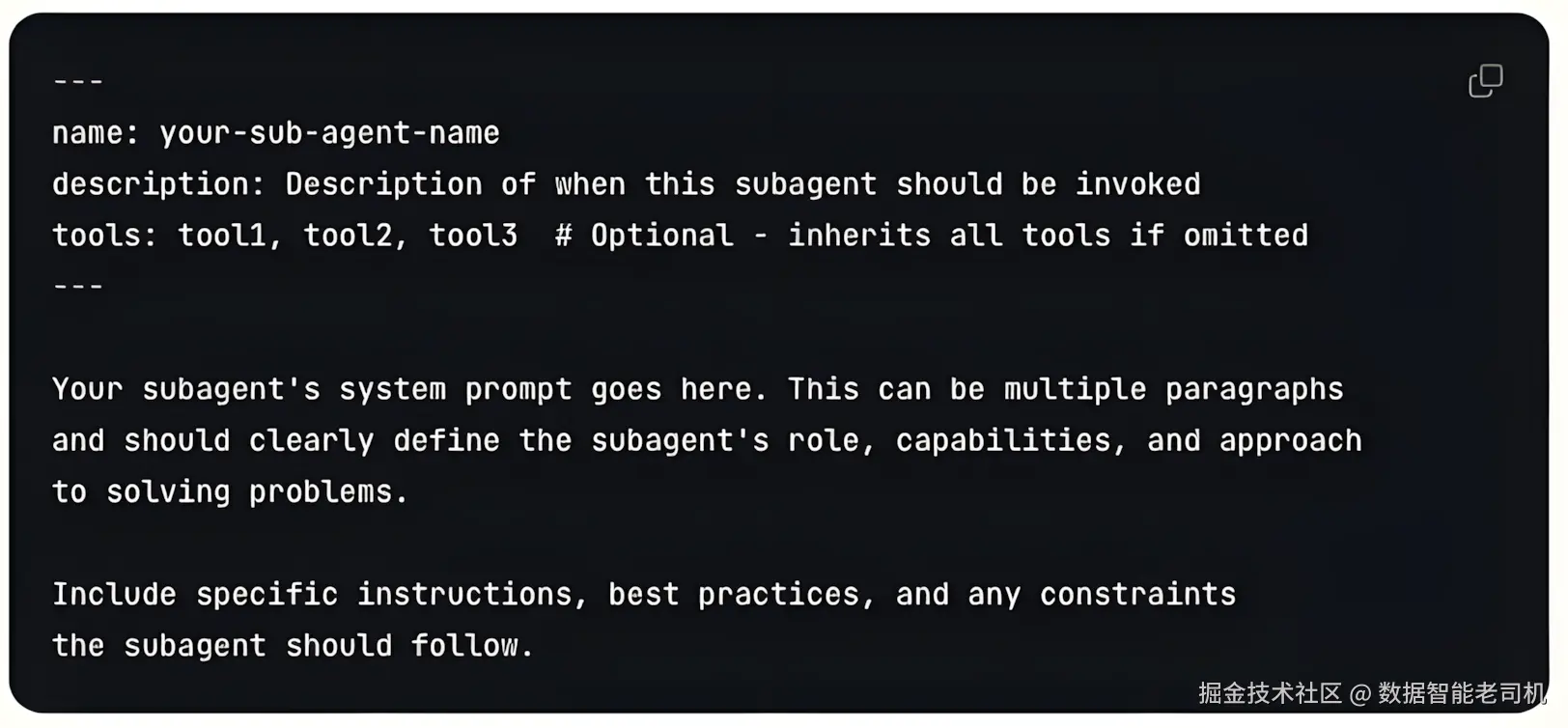Click the line 'to solving problems.'
This screenshot has width=1568, height=728.
(230, 491)
